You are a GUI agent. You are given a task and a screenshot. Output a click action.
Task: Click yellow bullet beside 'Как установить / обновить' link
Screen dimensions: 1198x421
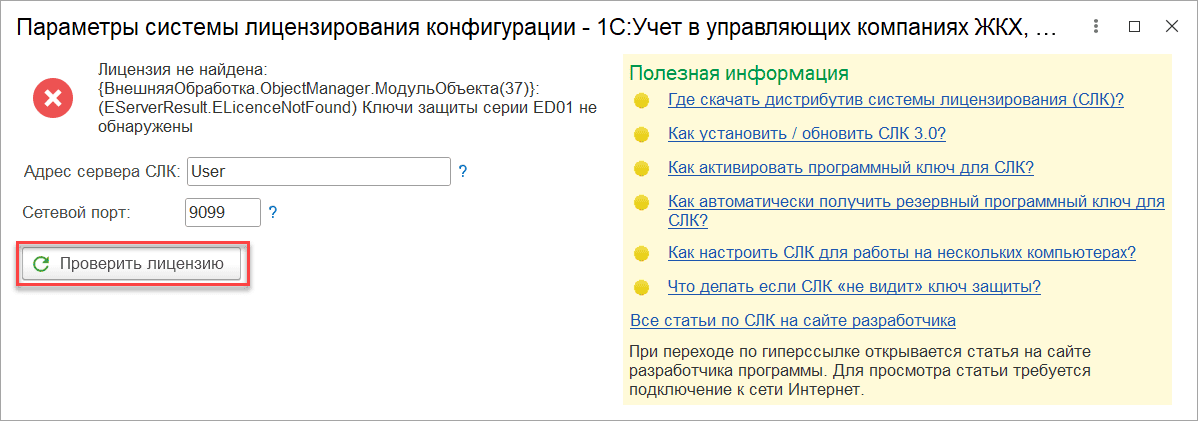(x=641, y=134)
